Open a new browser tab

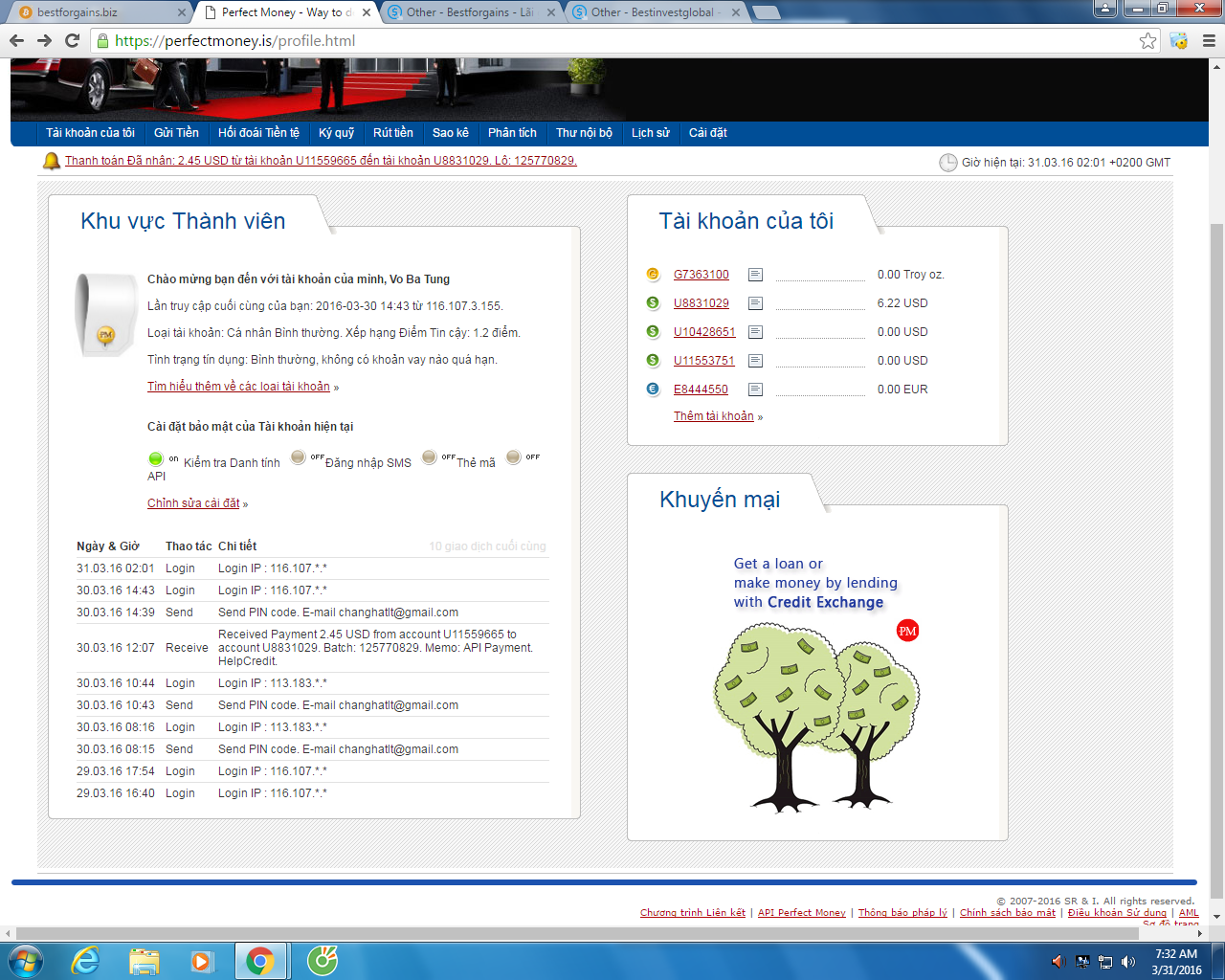tap(766, 12)
